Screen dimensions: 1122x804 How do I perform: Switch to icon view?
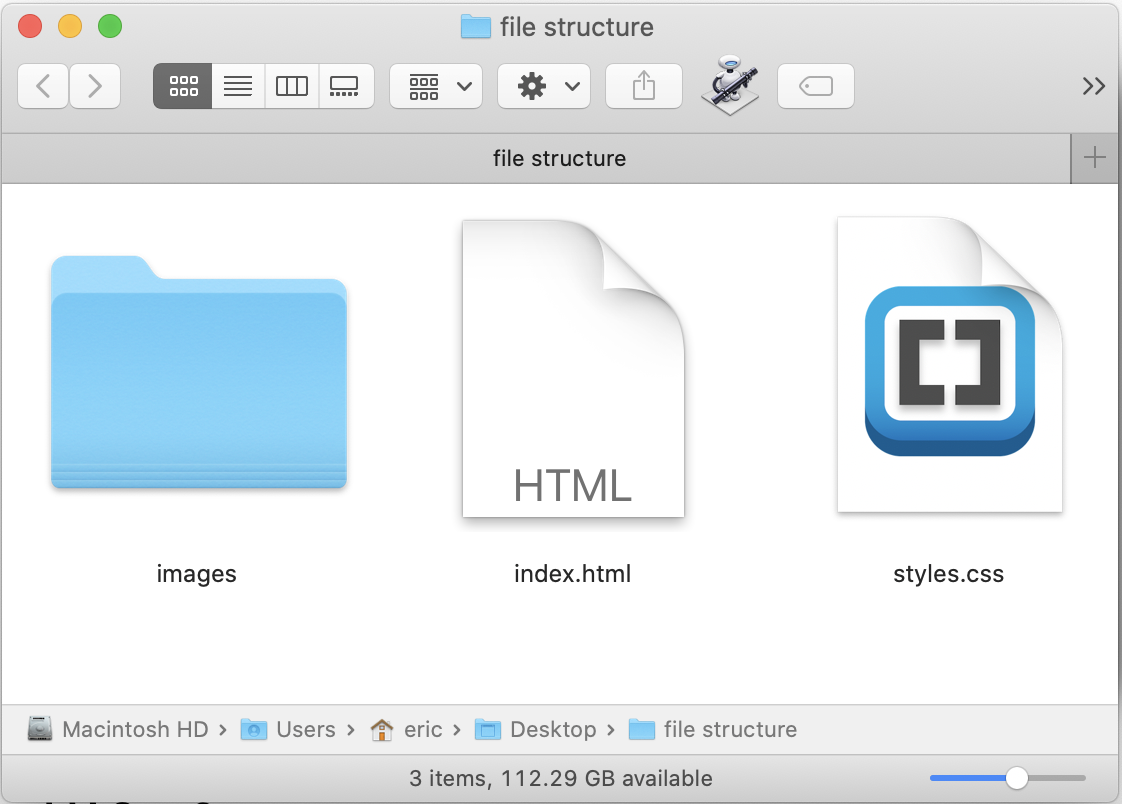[183, 86]
